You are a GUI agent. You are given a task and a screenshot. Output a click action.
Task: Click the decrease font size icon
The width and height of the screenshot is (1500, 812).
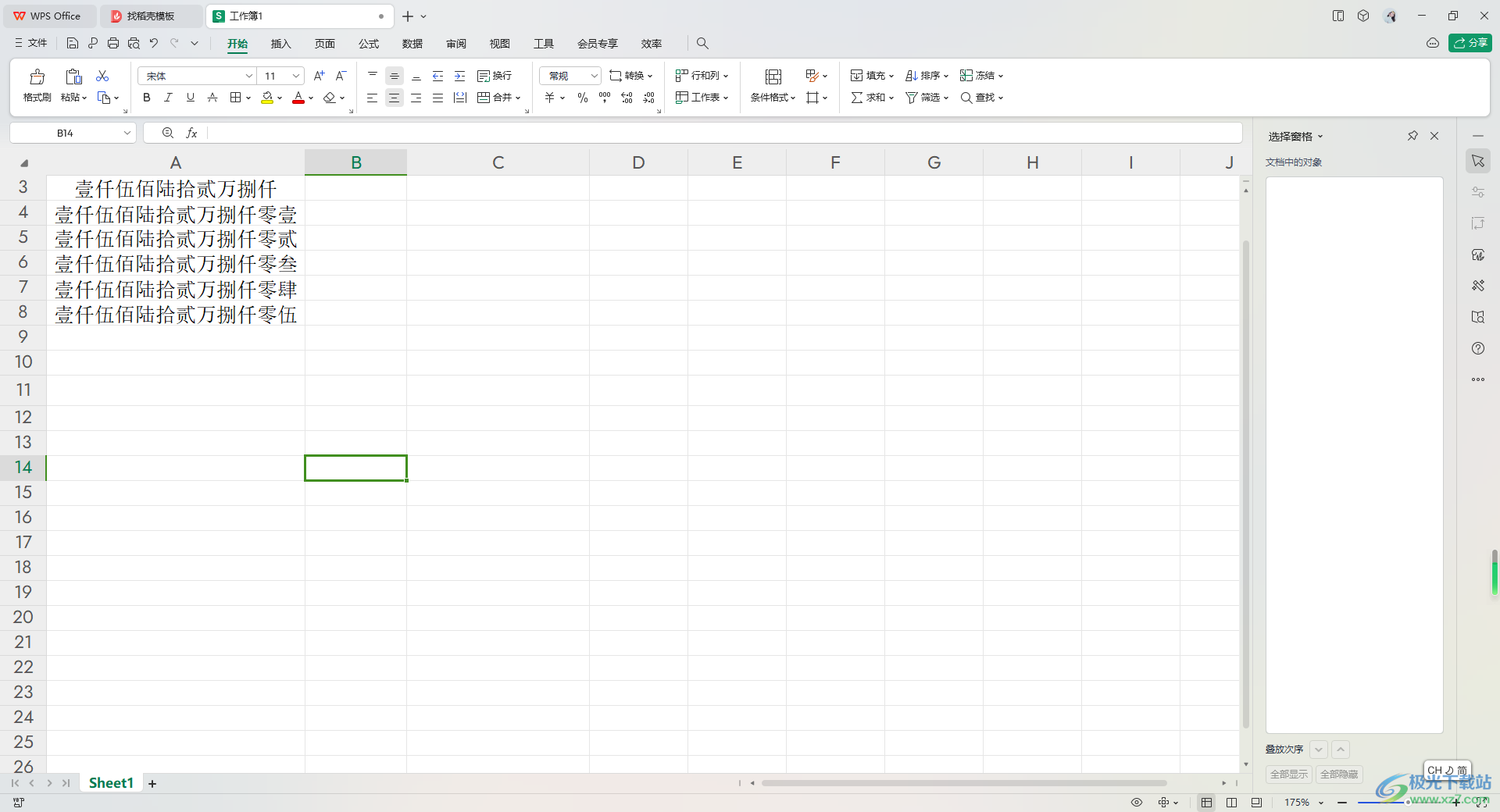[341, 76]
